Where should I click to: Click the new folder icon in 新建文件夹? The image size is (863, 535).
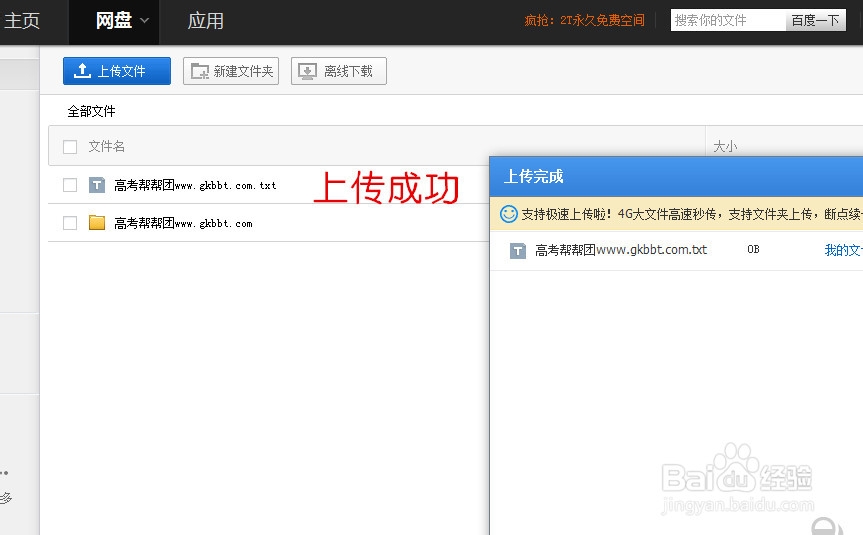pos(201,71)
